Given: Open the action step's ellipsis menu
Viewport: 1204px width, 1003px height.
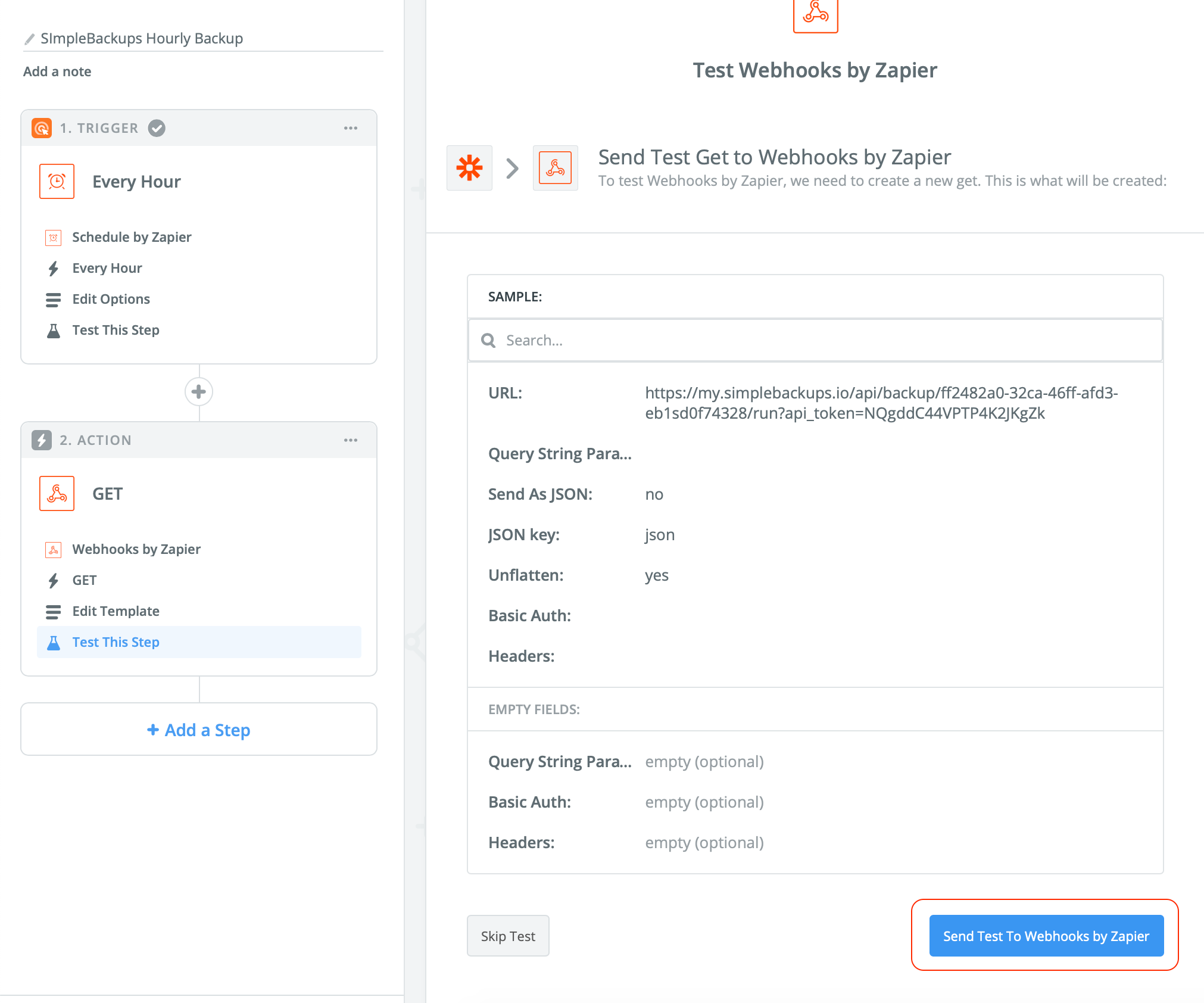Looking at the screenshot, I should (x=351, y=440).
